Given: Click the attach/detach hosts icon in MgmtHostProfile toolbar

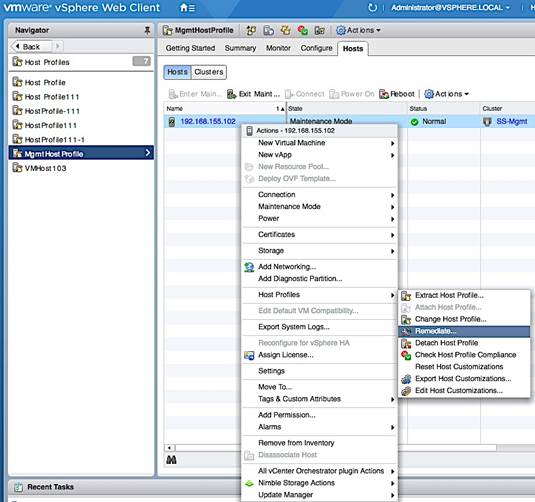Looking at the screenshot, I should coord(251,30).
